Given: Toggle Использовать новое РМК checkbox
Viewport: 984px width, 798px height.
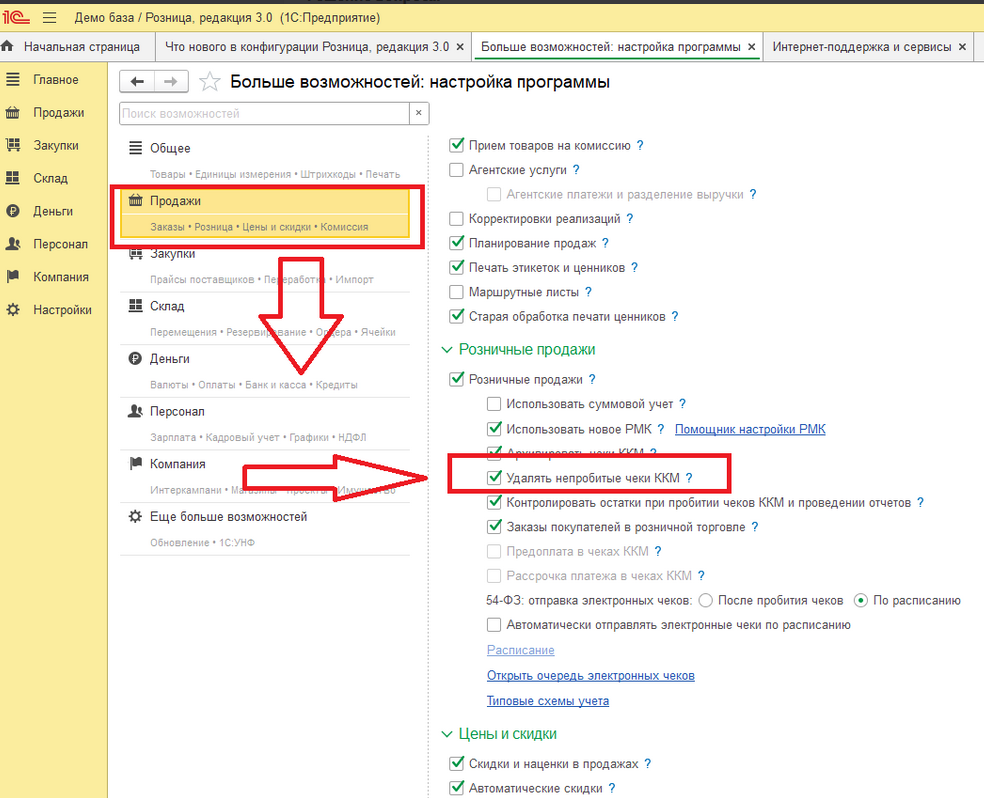Looking at the screenshot, I should tap(494, 428).
